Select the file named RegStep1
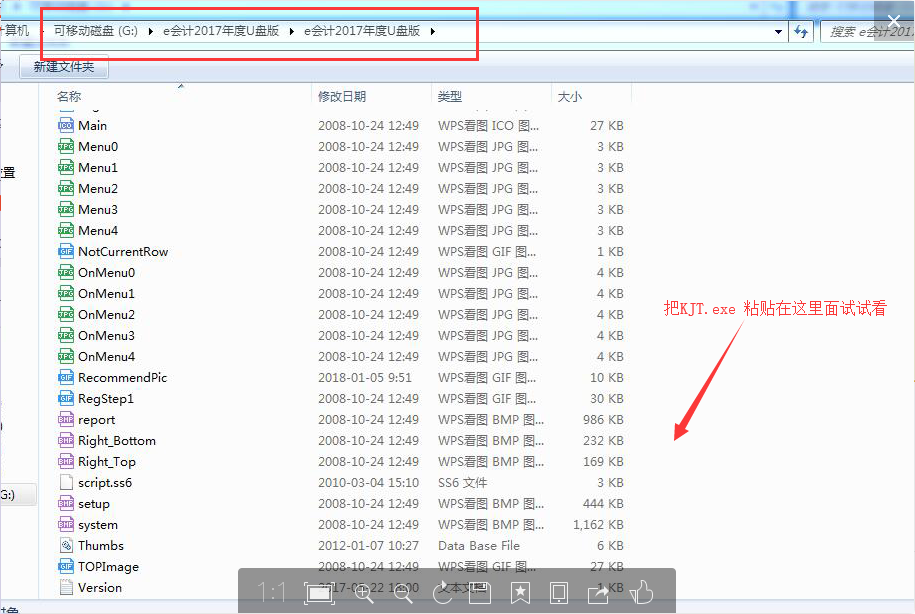 tap(106, 399)
